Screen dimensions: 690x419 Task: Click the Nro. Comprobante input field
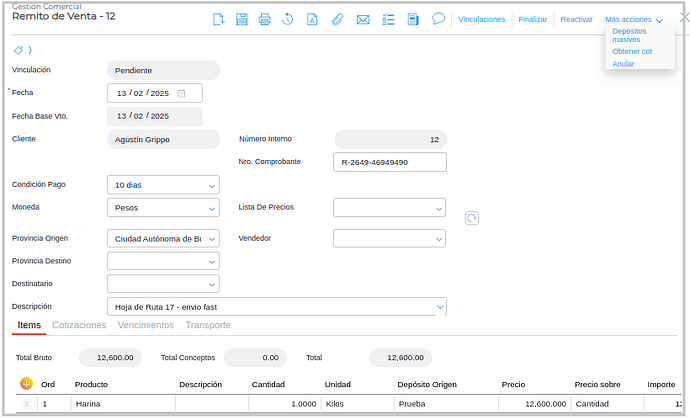[390, 162]
